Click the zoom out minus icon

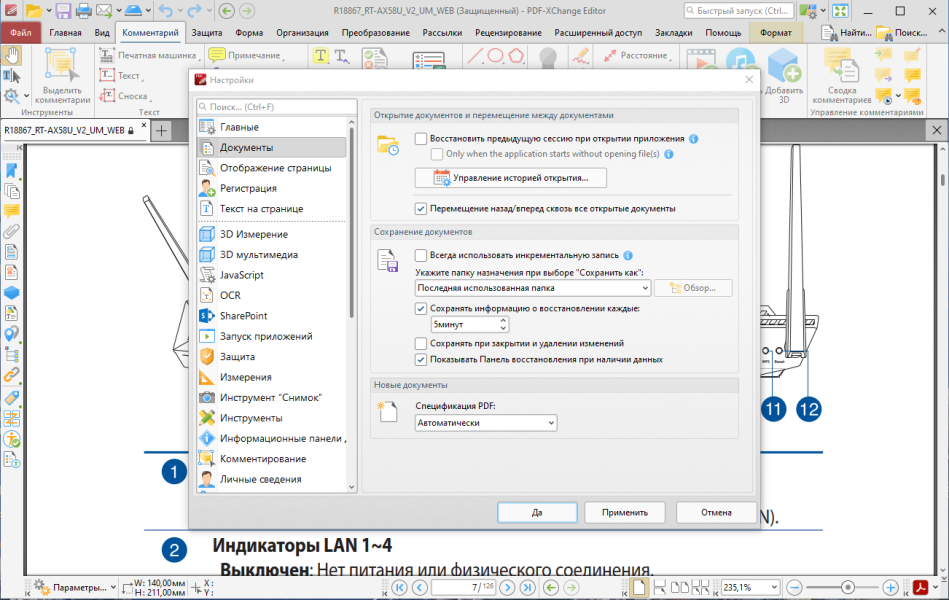794,587
